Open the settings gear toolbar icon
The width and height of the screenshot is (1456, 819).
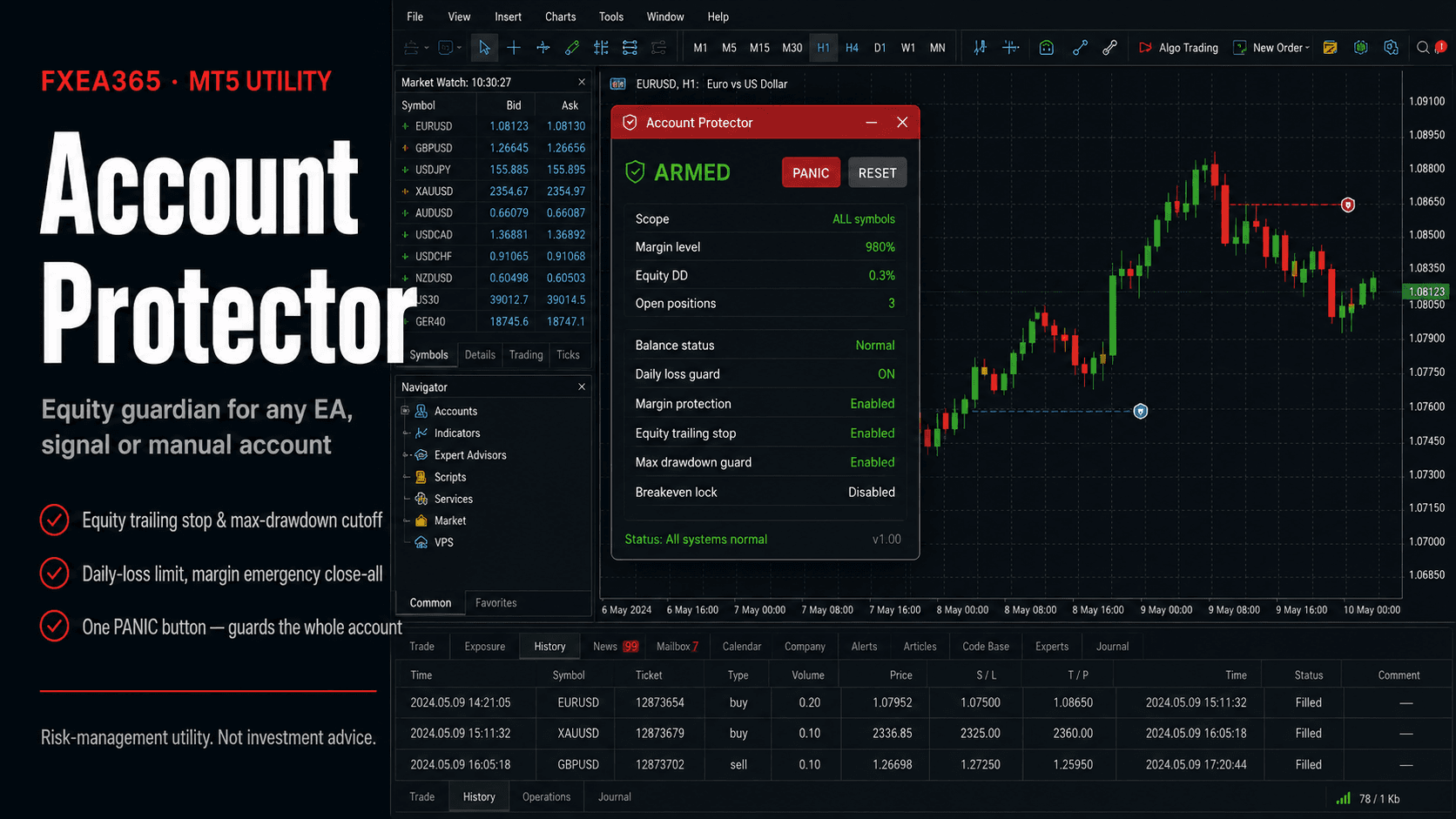pos(1391,48)
